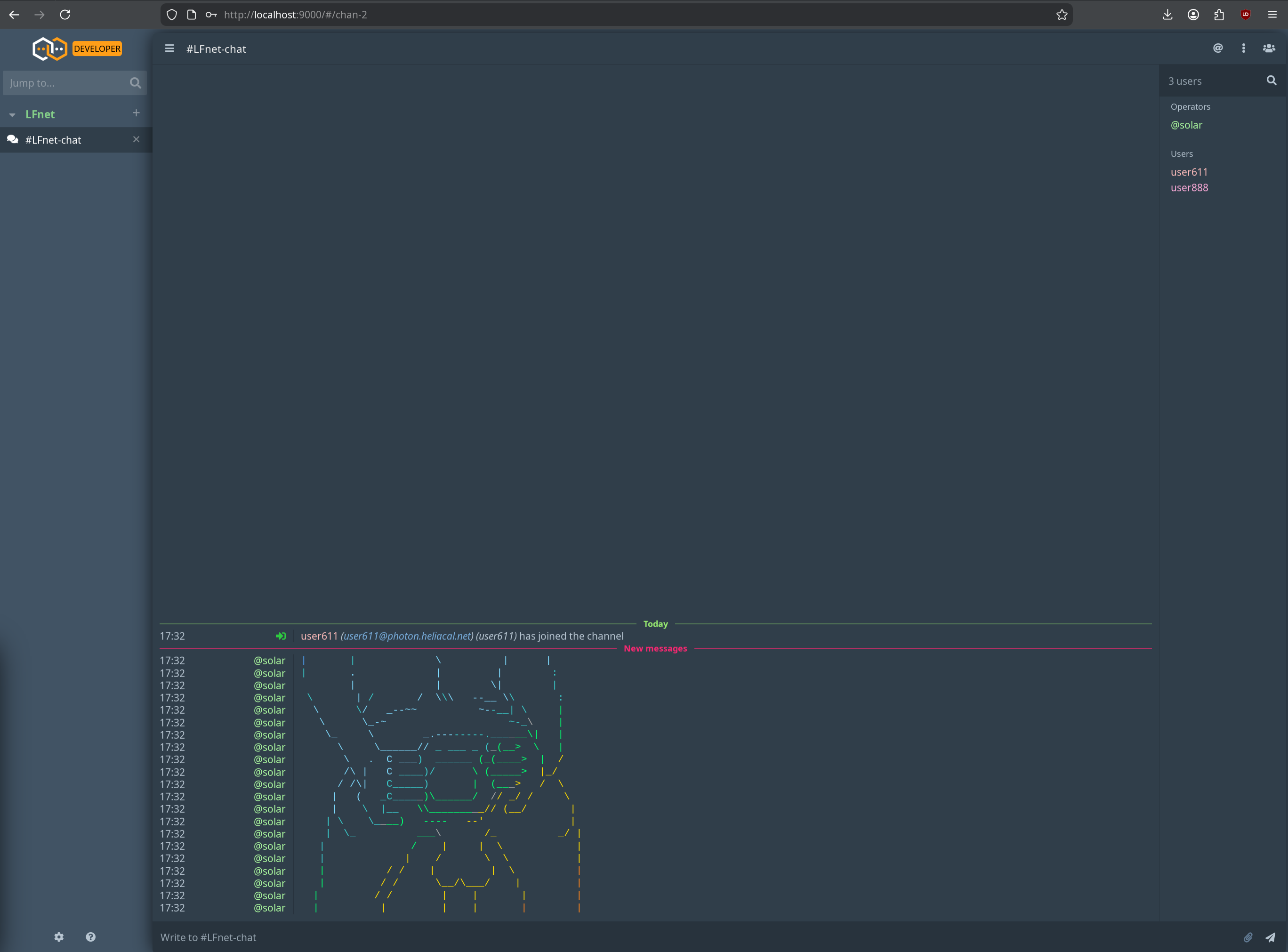Close the #LFnet-chat channel
The height and width of the screenshot is (952, 1288).
point(136,139)
